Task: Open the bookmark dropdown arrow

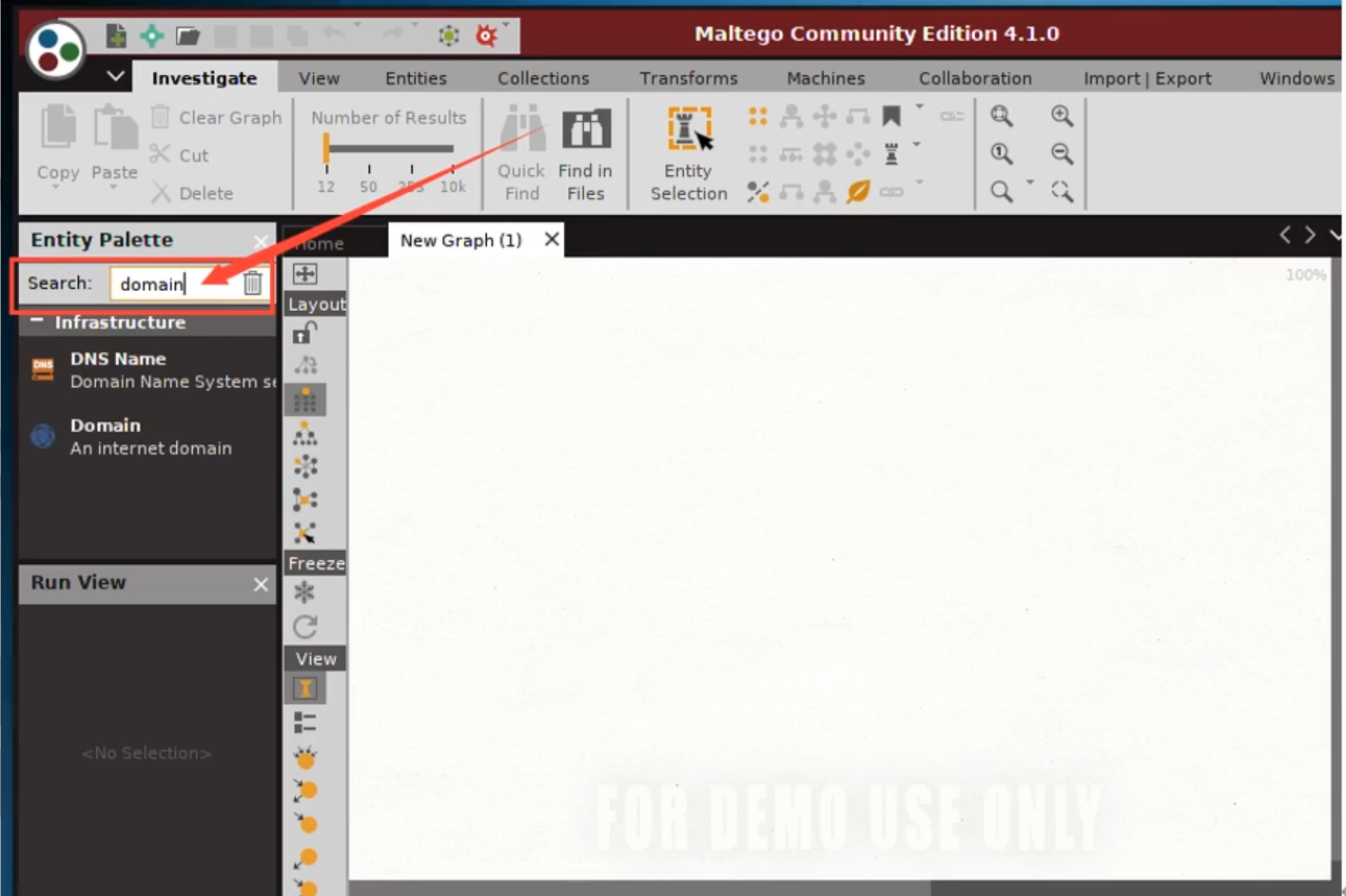Action: point(919,107)
